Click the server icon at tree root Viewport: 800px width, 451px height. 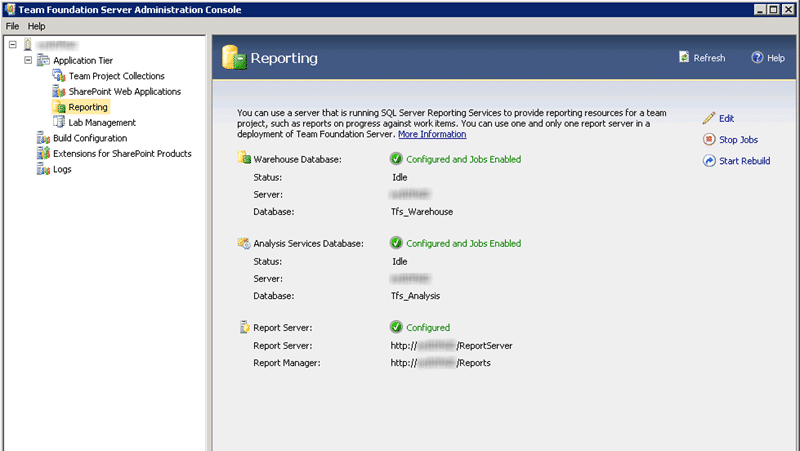(x=28, y=44)
